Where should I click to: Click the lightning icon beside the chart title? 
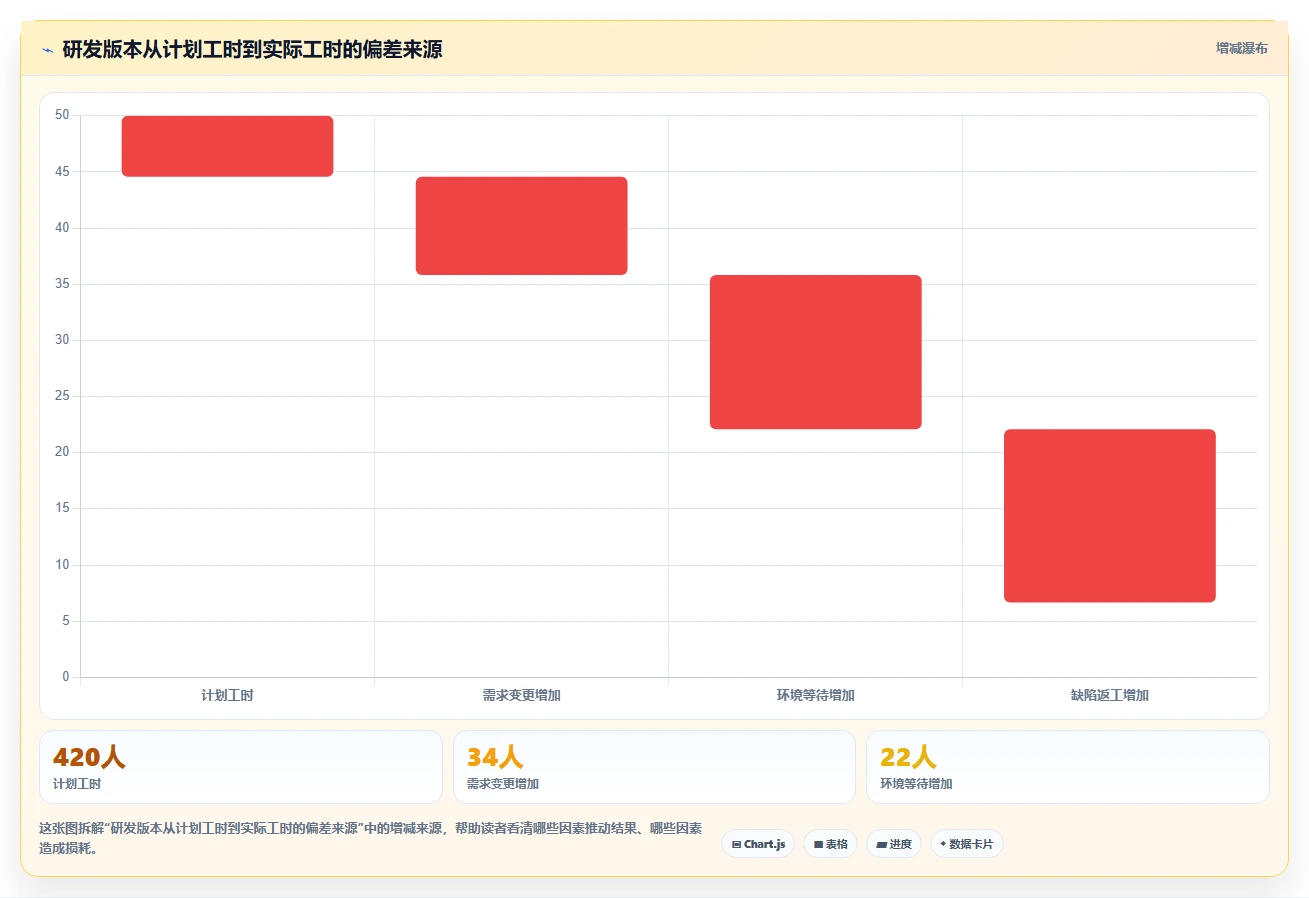tap(47, 50)
